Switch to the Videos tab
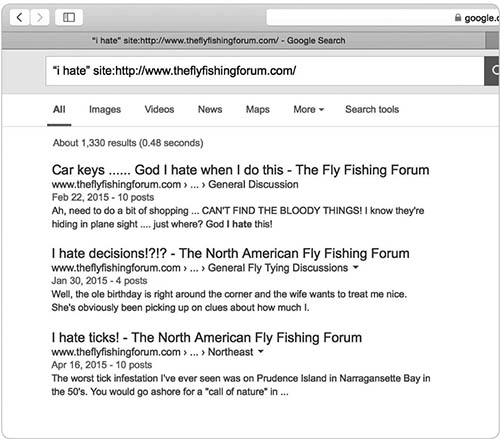 159,109
